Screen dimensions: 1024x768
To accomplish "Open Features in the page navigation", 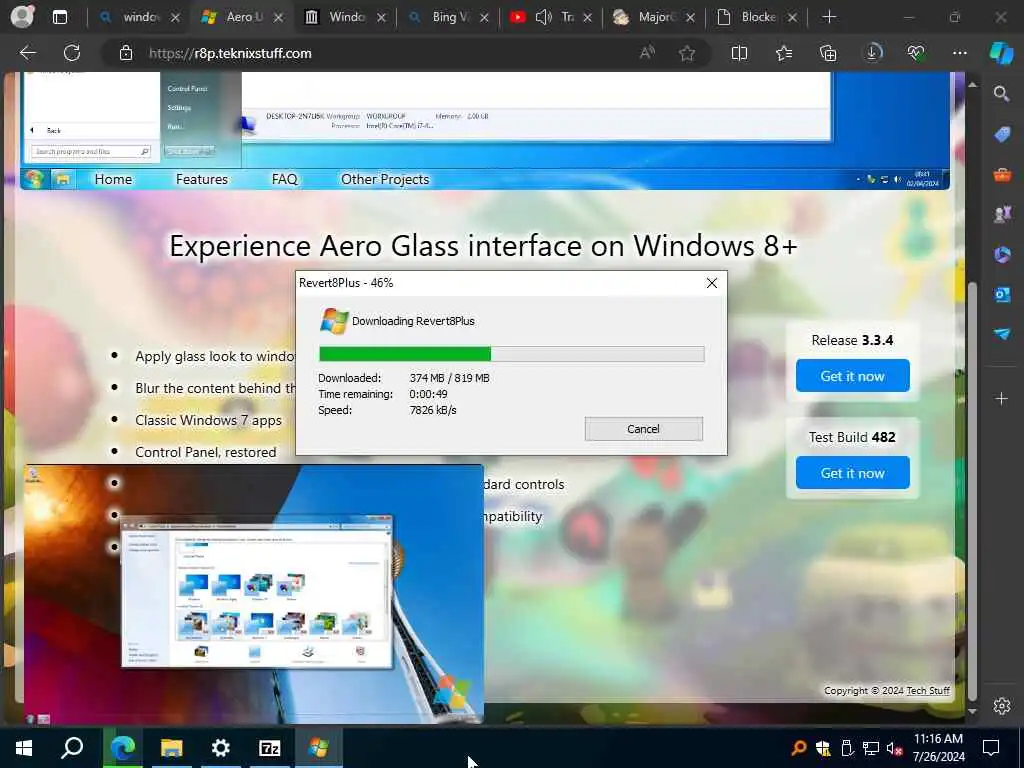I will pyautogui.click(x=202, y=179).
